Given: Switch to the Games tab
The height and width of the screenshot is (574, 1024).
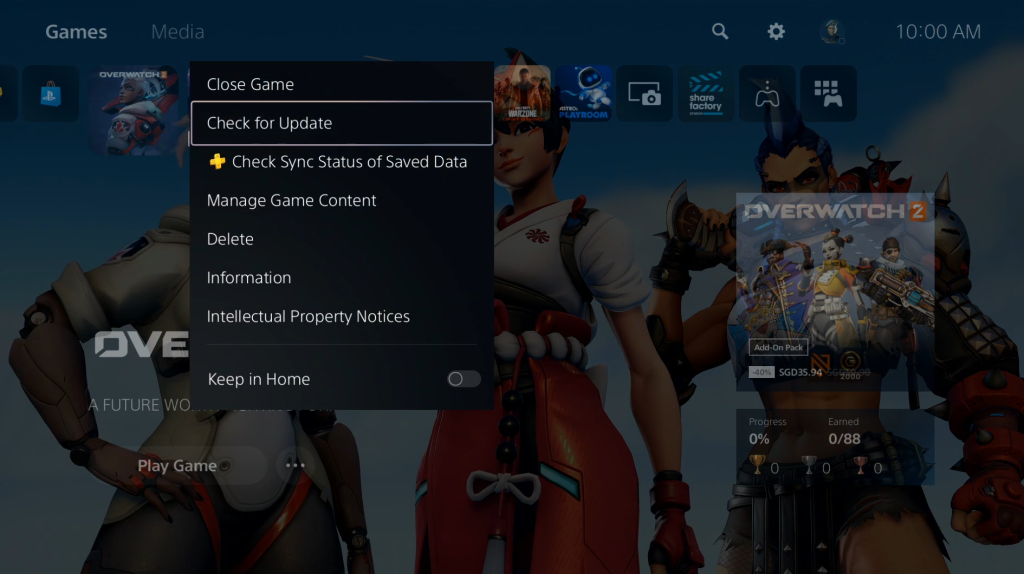Looking at the screenshot, I should [76, 31].
